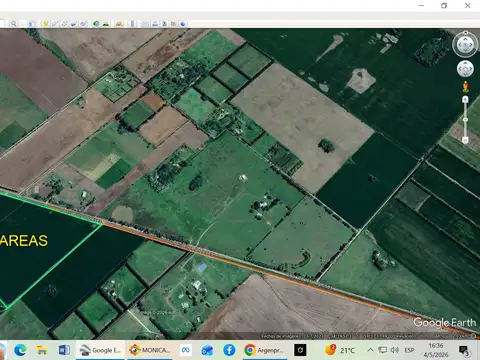Look up with the top joystick arrow

coord(465,39)
